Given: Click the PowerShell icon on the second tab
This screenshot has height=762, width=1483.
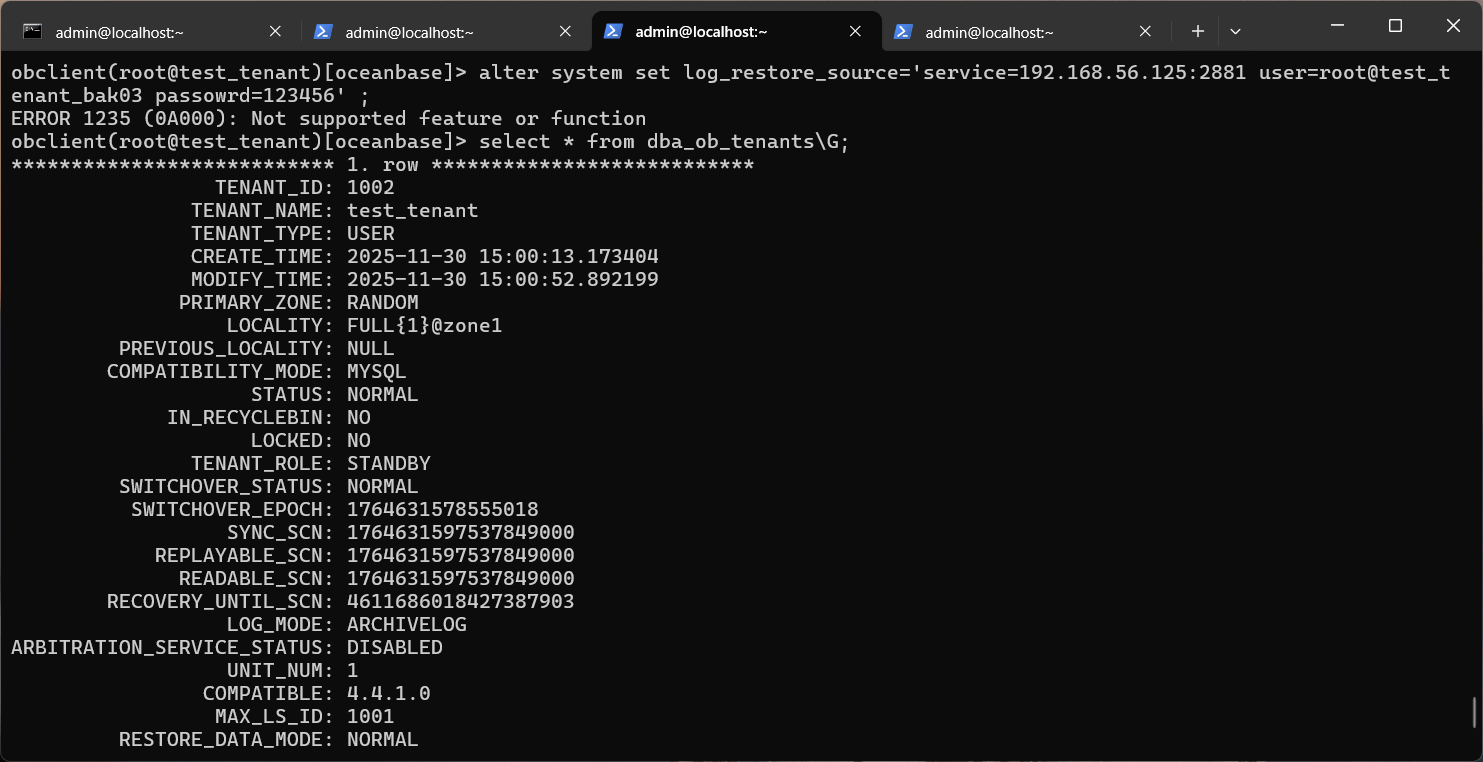Looking at the screenshot, I should coord(323,31).
